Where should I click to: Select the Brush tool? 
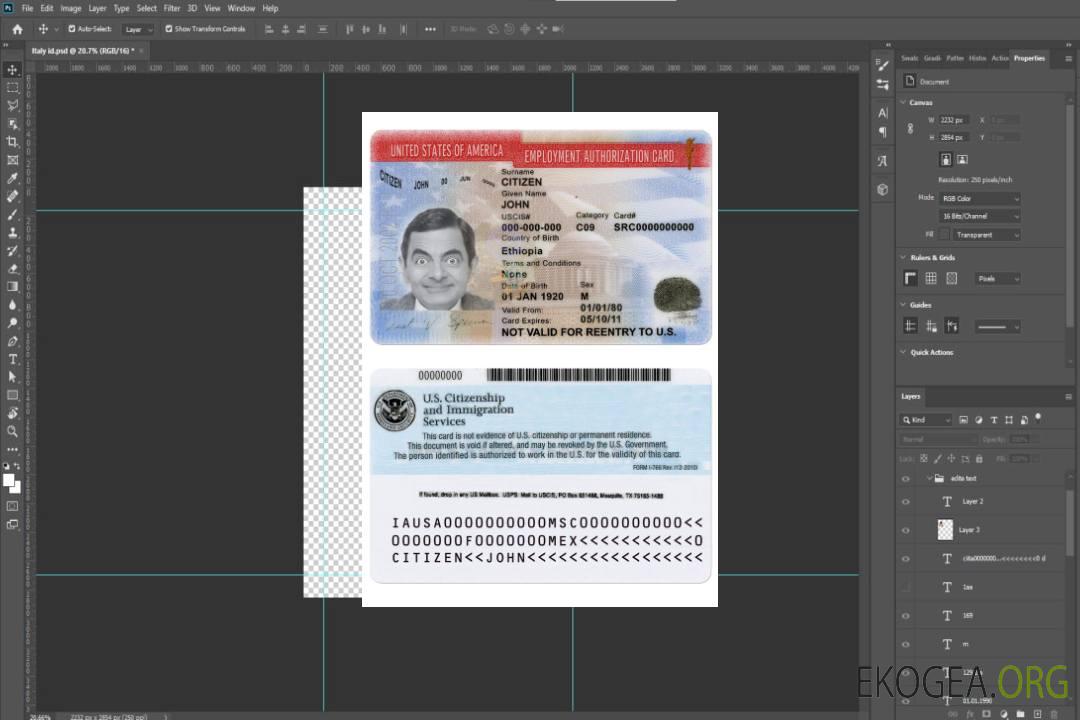click(12, 214)
